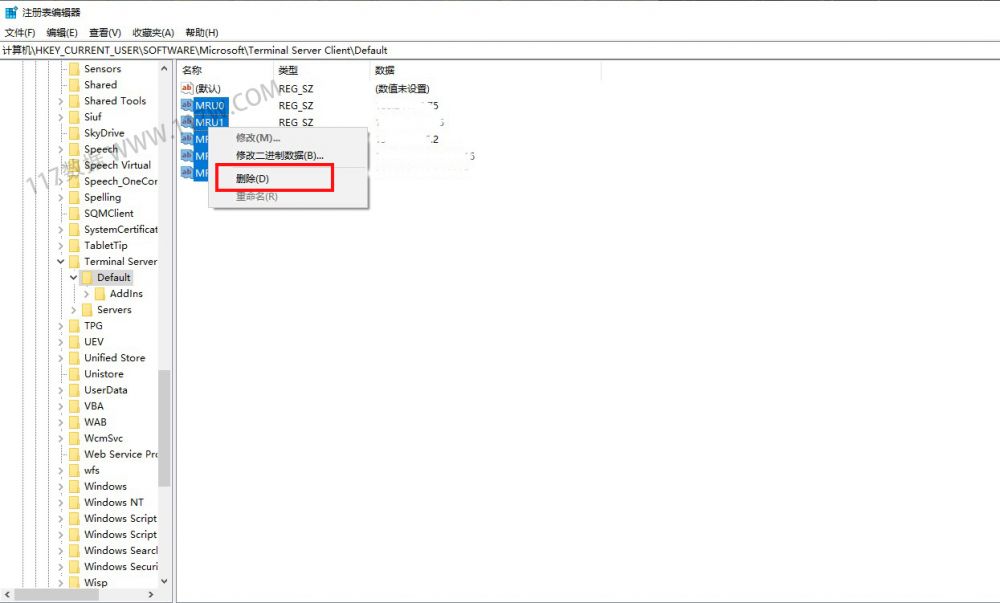Viewport: 1000px width, 603px height.
Task: Click the registry path address bar
Action: click(500, 50)
